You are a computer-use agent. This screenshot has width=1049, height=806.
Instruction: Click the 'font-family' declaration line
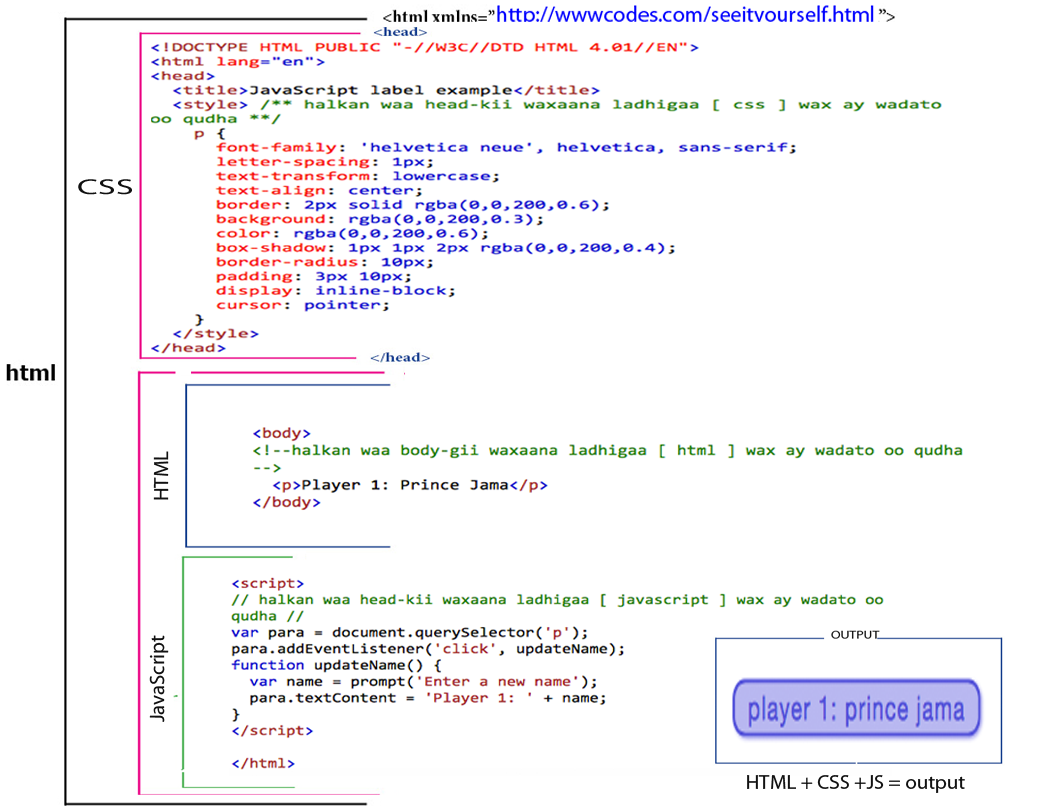pos(506,148)
